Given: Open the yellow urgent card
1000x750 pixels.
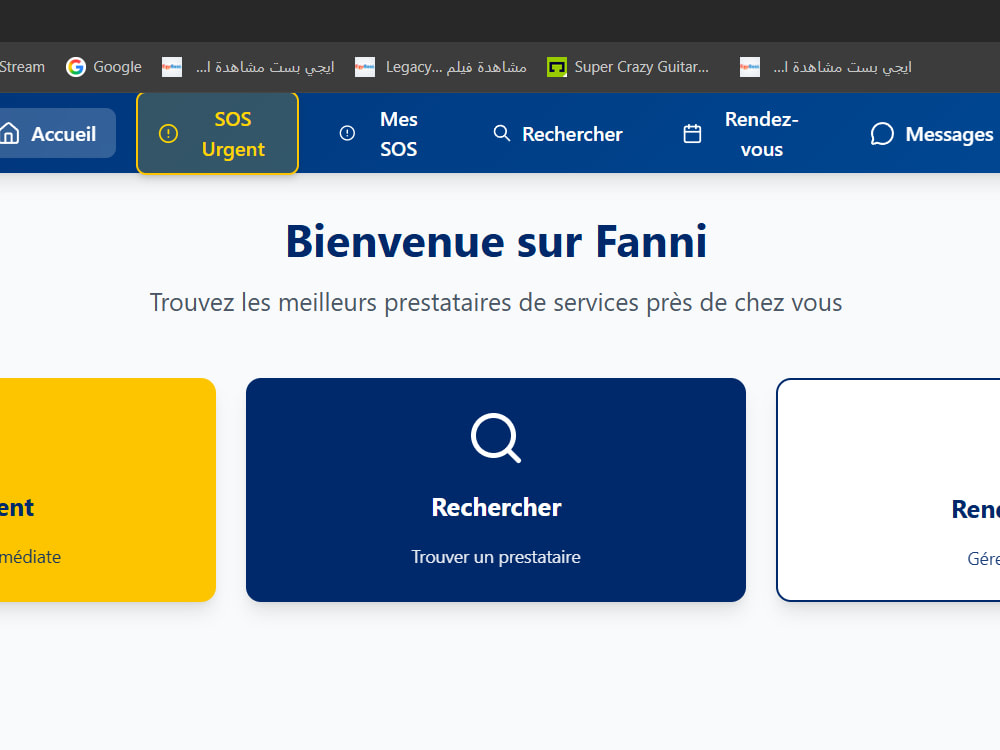Looking at the screenshot, I should pyautogui.click(x=108, y=489).
